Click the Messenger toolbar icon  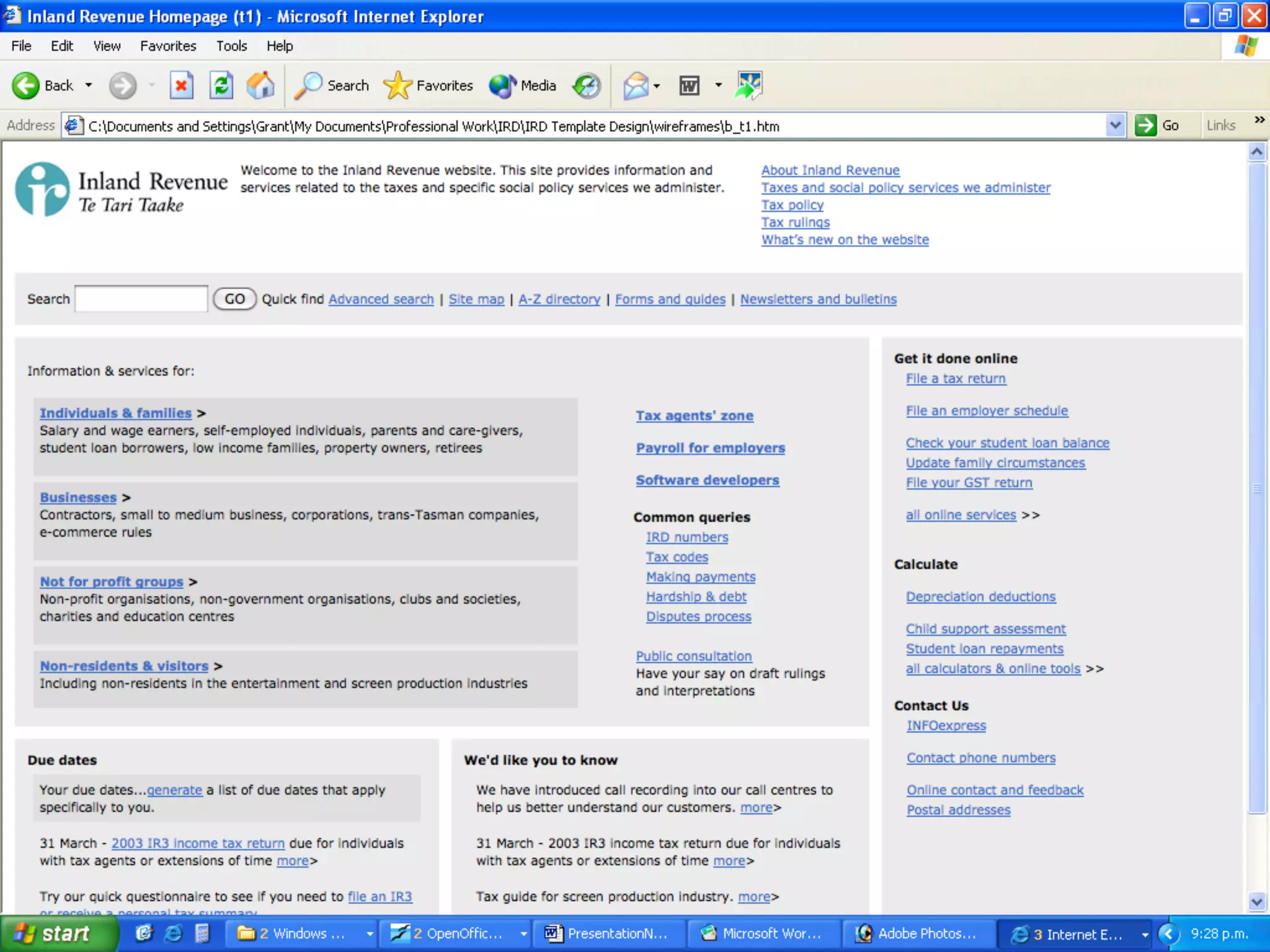pos(748,86)
